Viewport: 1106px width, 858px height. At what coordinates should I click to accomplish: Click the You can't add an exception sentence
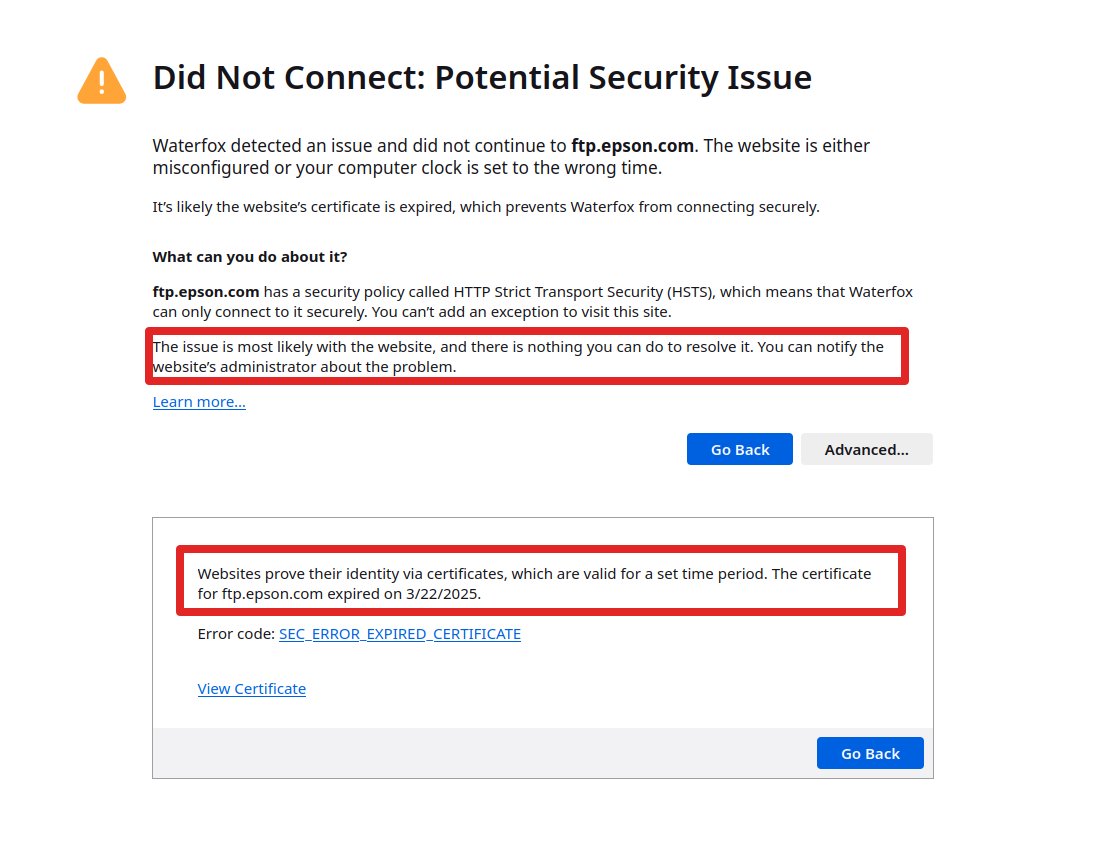(x=521, y=312)
